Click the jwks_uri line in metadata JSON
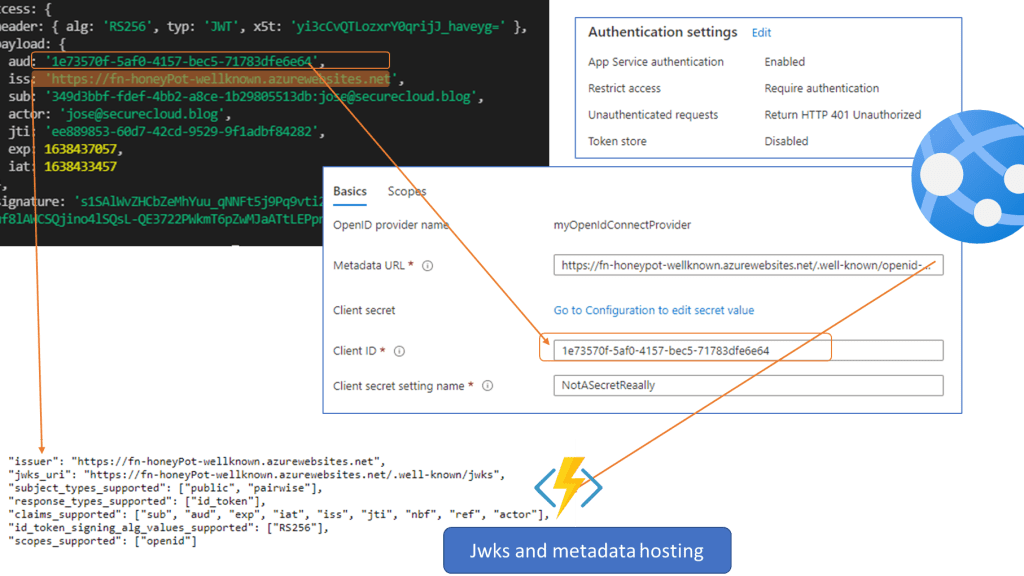 tap(261, 475)
